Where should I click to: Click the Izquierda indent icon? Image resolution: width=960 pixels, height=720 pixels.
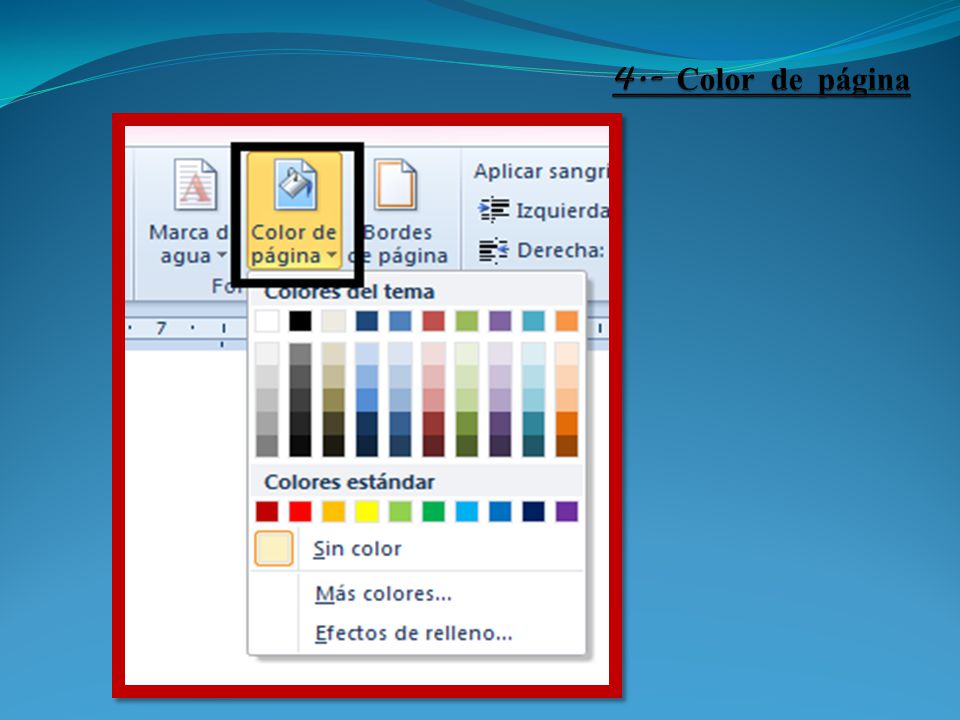point(493,210)
